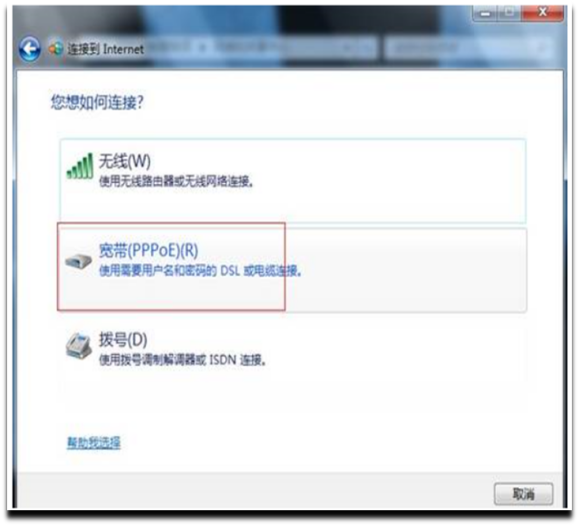Click the 取消 cancel button
This screenshot has height=526, width=579.
524,494
